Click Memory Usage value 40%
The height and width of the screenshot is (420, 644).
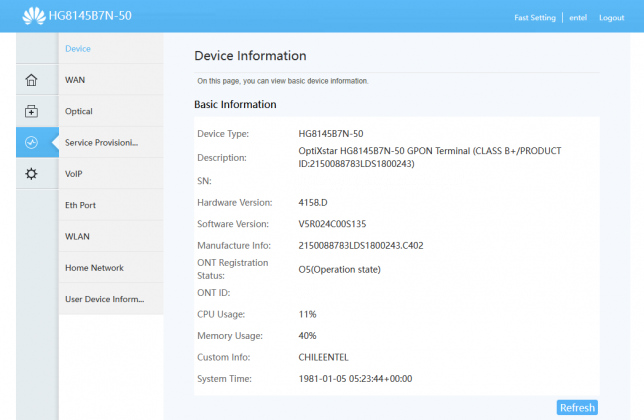307,335
